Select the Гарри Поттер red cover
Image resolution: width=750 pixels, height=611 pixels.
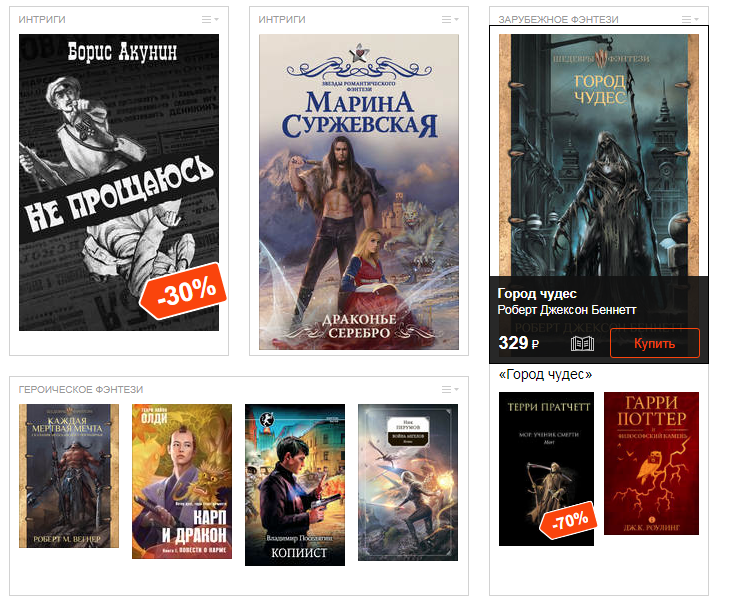(x=651, y=464)
